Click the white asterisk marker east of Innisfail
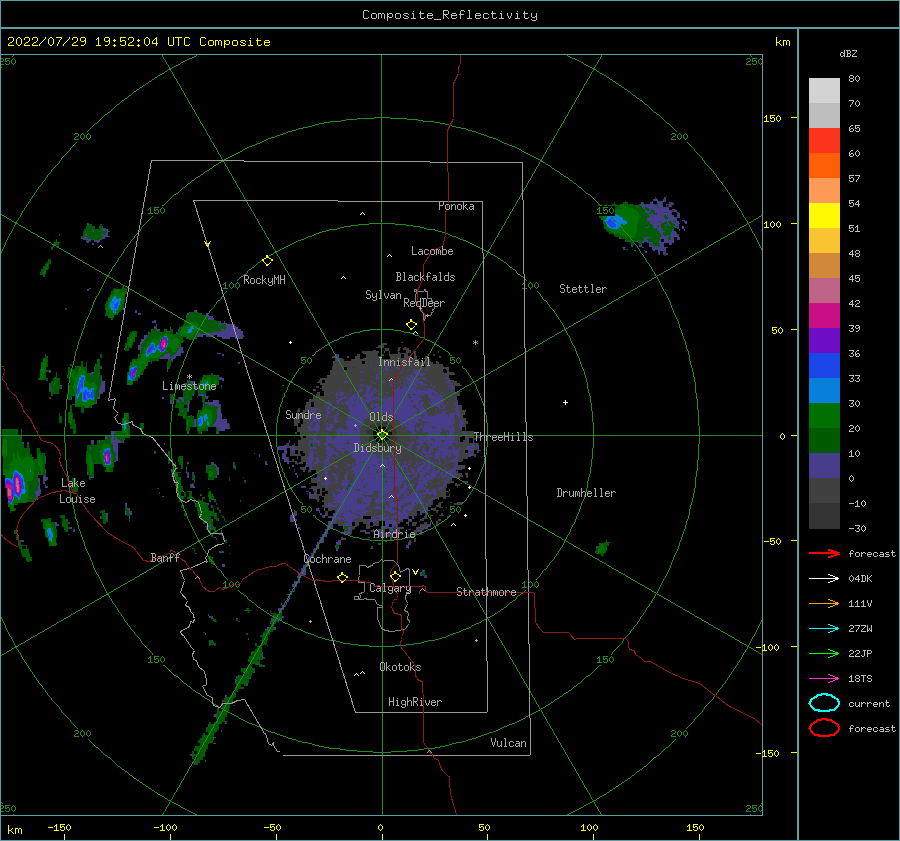 475,343
